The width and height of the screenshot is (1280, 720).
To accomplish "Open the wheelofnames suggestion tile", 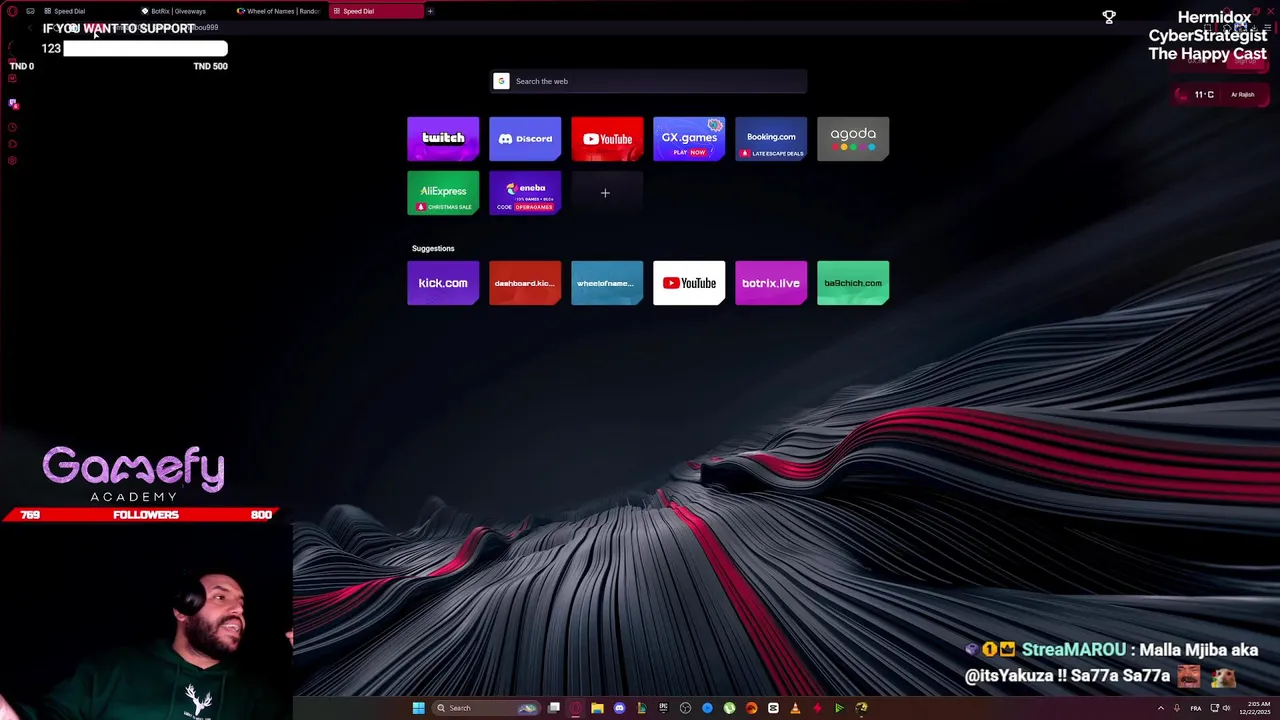I will click(x=607, y=283).
